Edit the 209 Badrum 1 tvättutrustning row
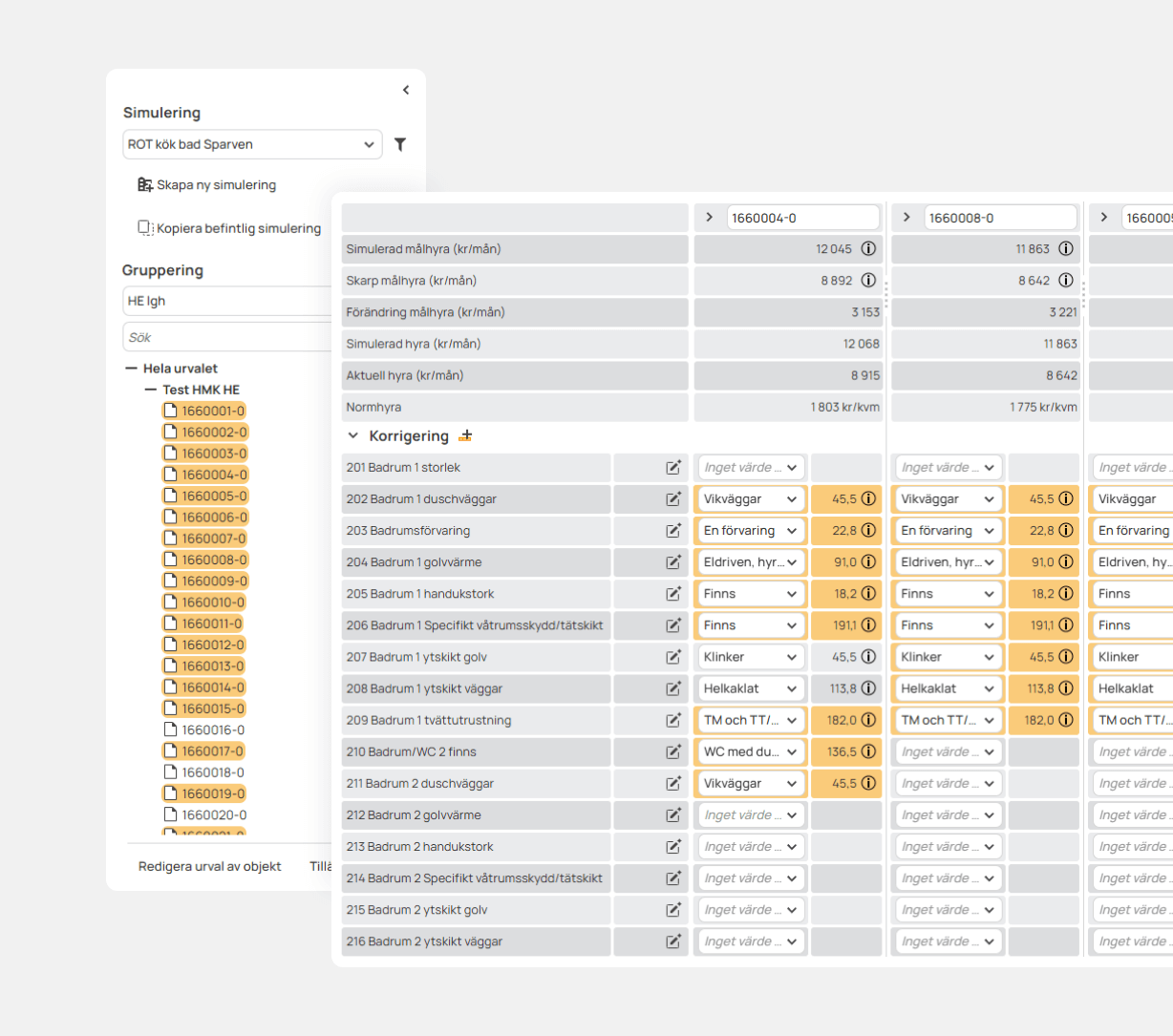 673,719
